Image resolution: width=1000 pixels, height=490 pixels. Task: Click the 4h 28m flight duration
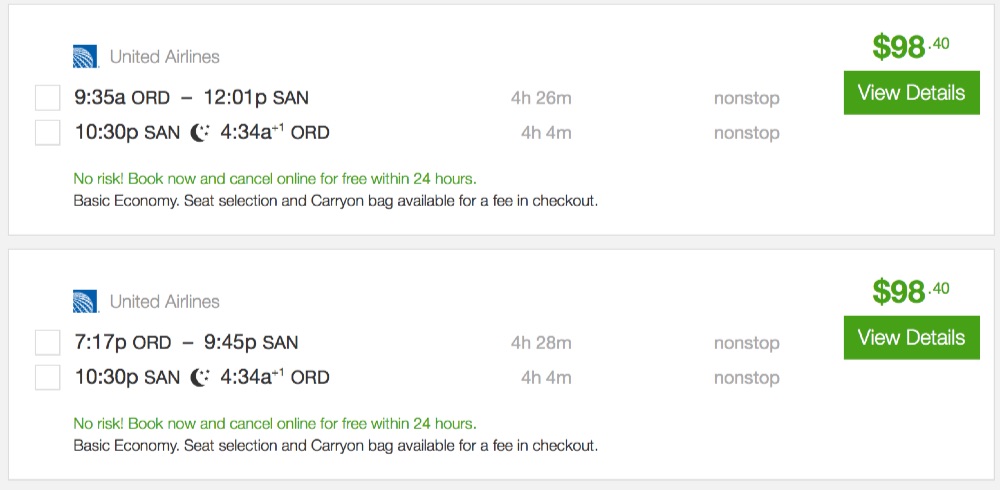point(541,343)
